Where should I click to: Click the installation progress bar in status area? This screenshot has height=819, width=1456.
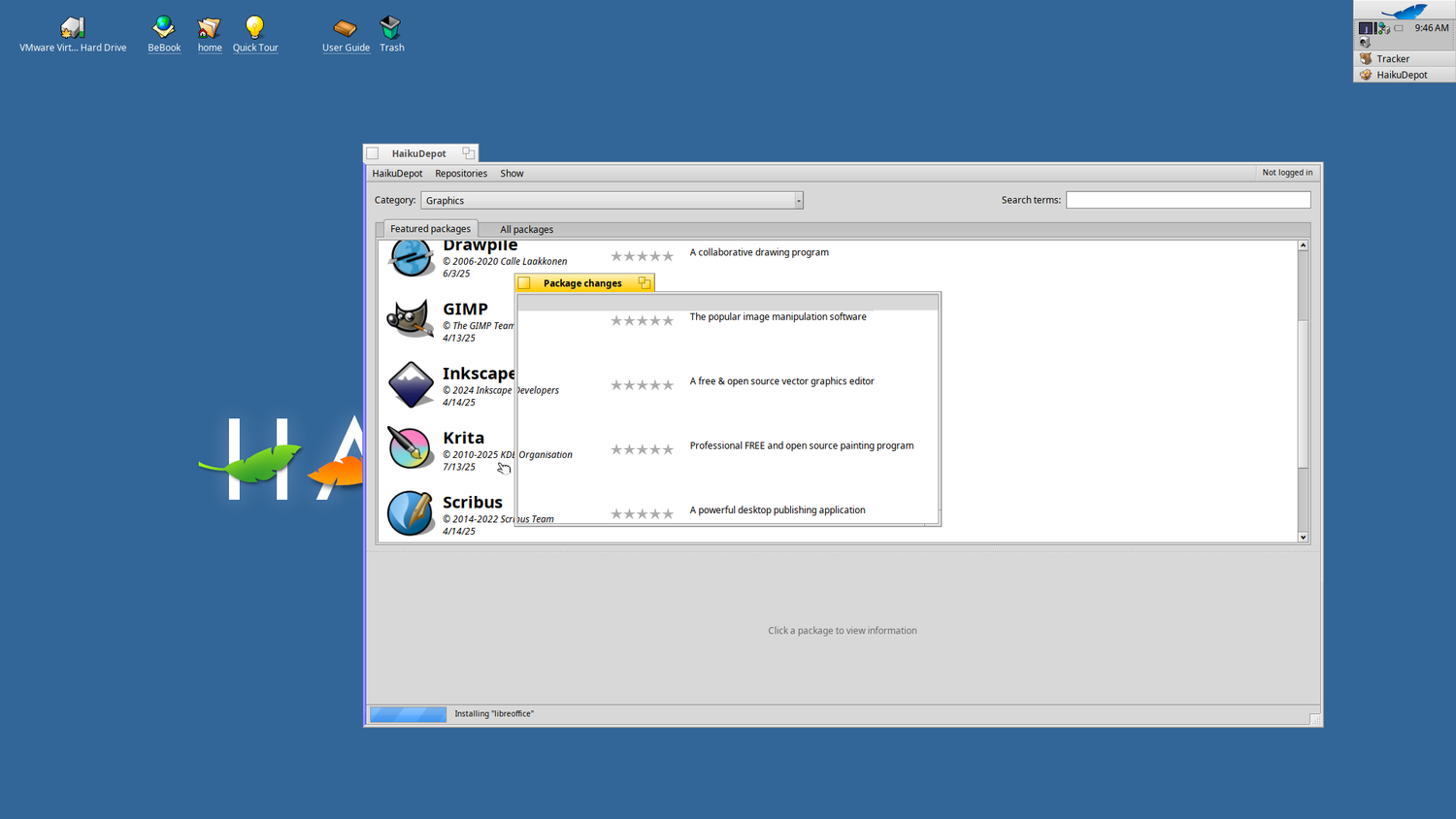click(408, 714)
